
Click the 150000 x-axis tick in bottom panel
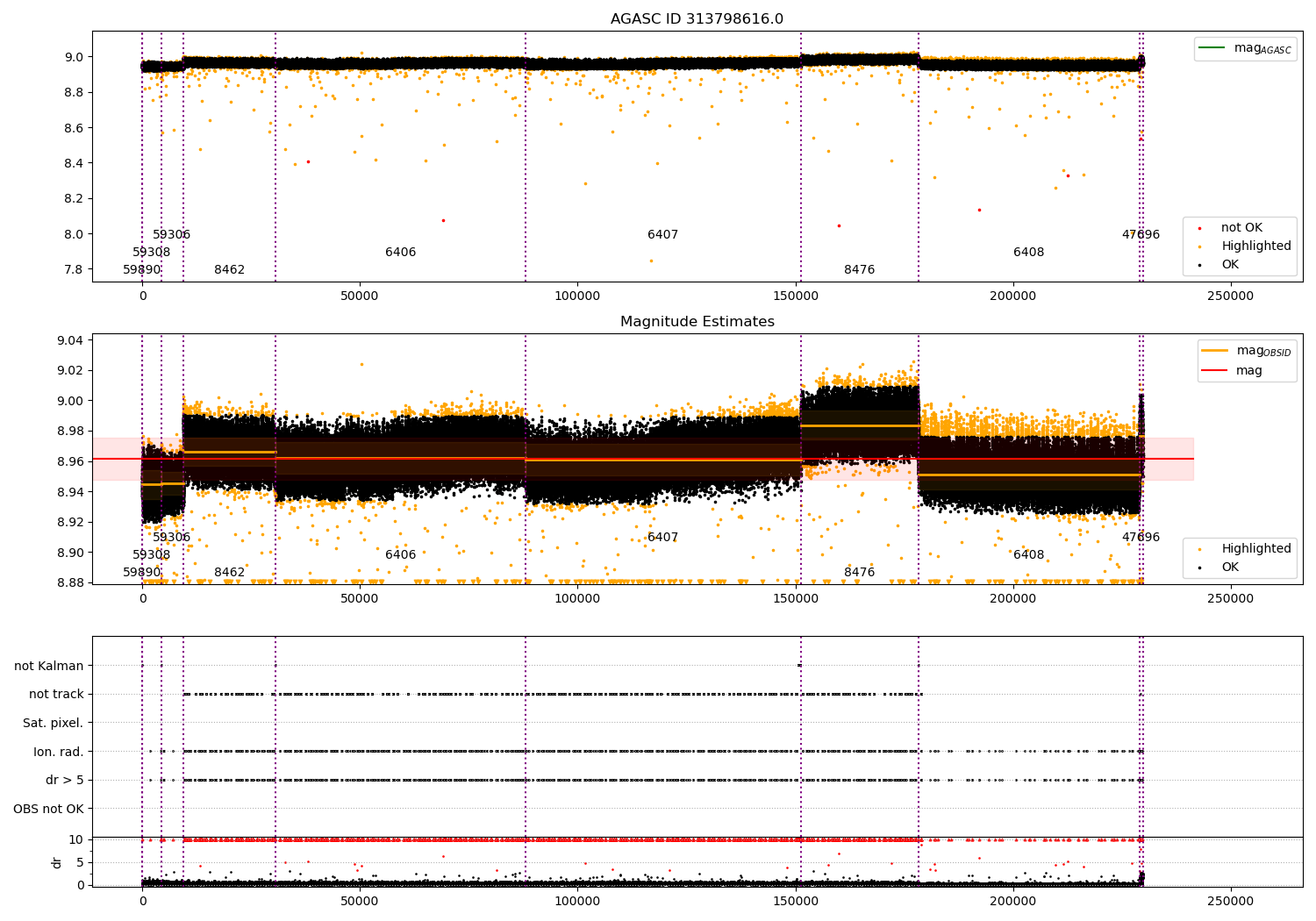coord(795,901)
